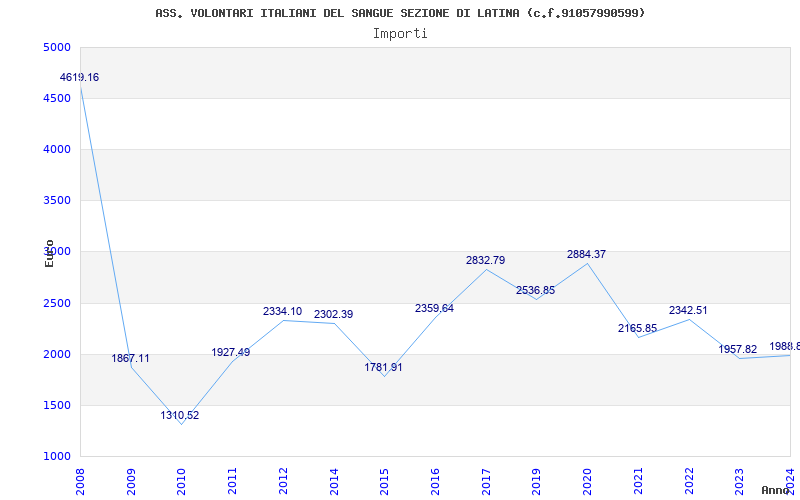Select the 2017 x-axis year label
Image resolution: width=800 pixels, height=500 pixels.
coord(486,480)
